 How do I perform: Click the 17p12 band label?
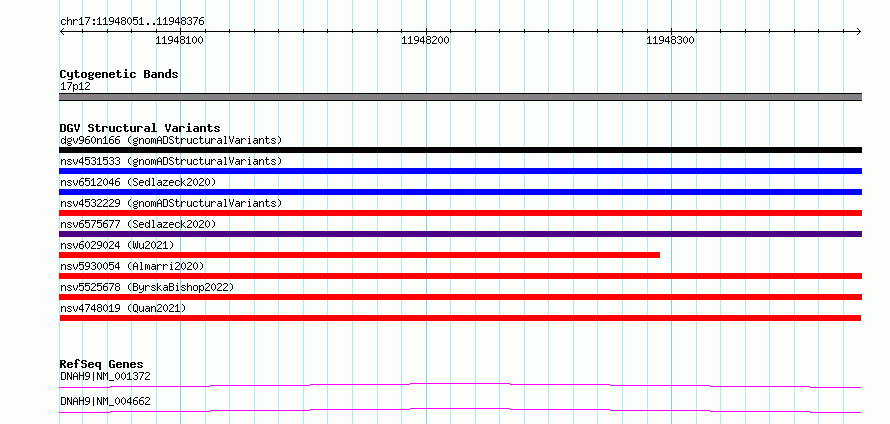coord(75,87)
